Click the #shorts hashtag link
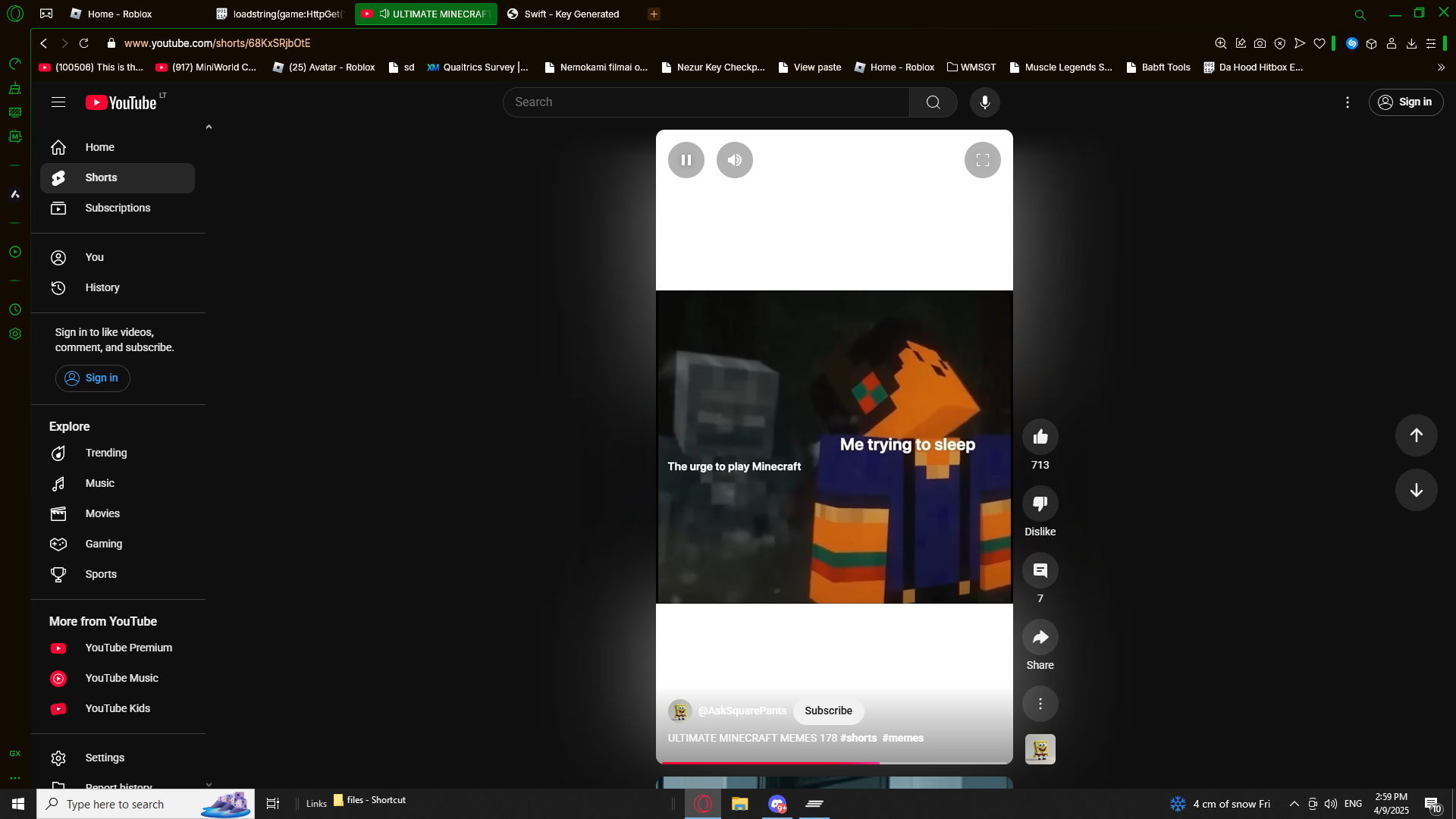1456x819 pixels. coord(858,738)
